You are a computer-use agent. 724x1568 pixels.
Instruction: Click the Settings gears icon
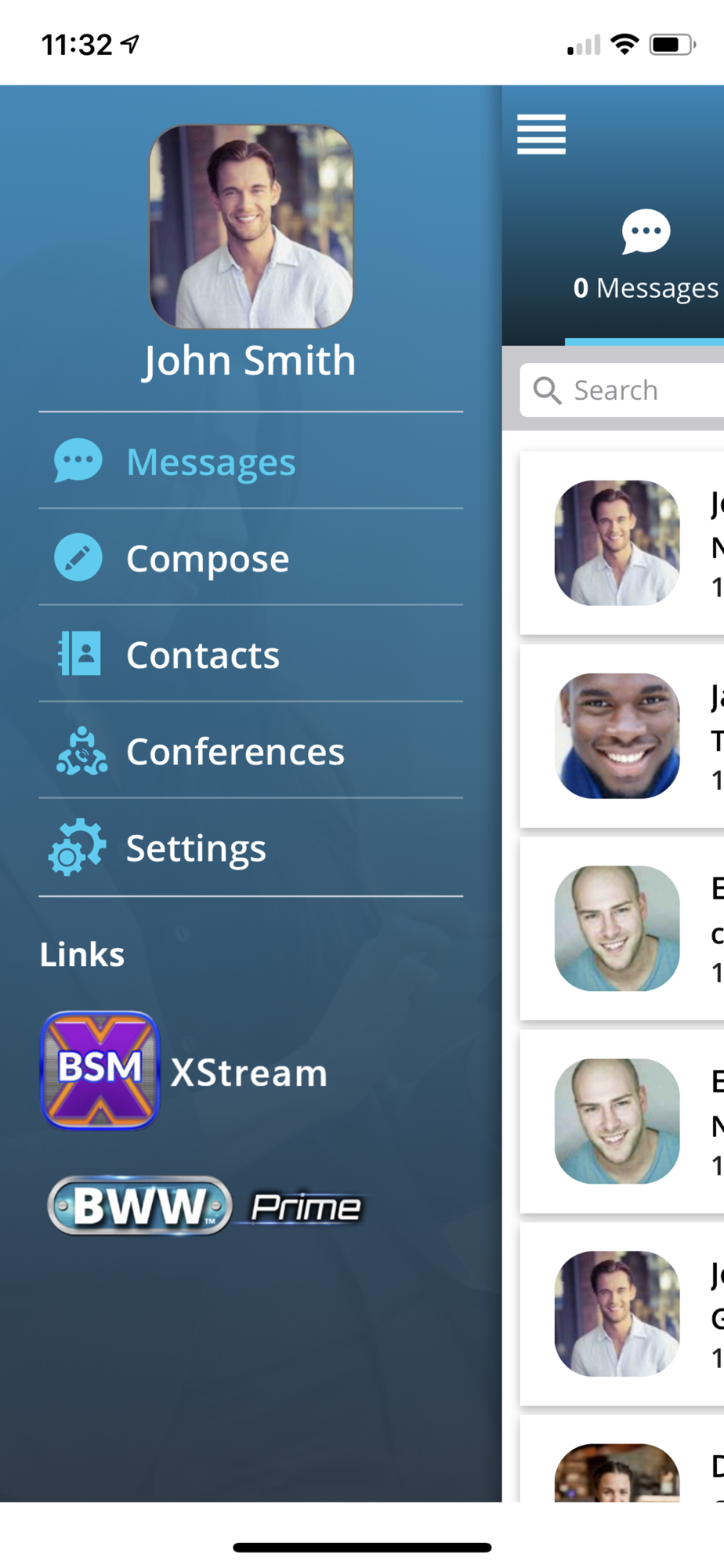tap(77, 847)
